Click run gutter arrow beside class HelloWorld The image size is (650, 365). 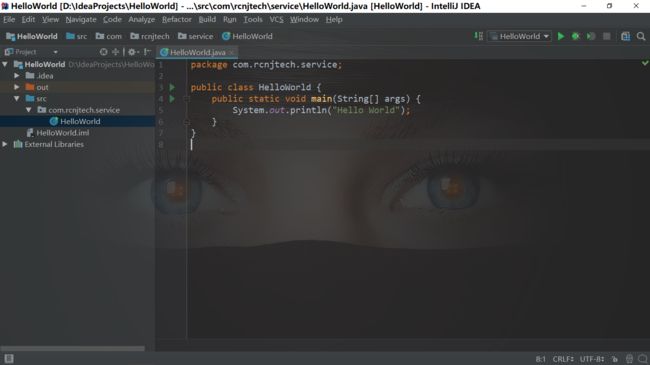(172, 88)
